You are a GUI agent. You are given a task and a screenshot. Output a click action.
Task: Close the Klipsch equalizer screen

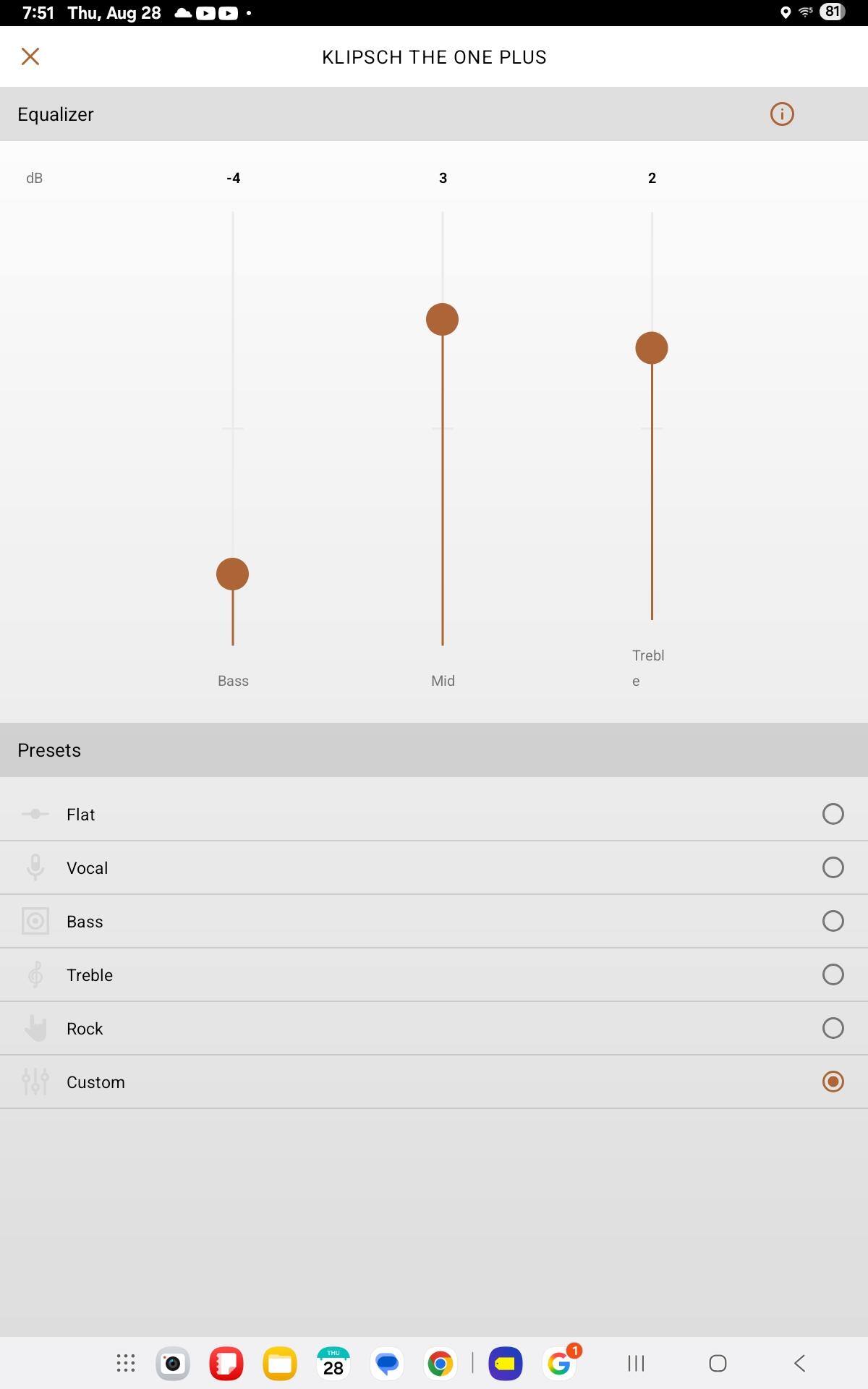(30, 56)
